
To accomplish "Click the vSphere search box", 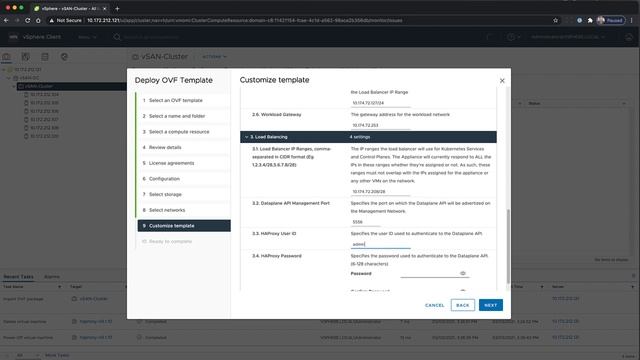I will pos(151,37).
